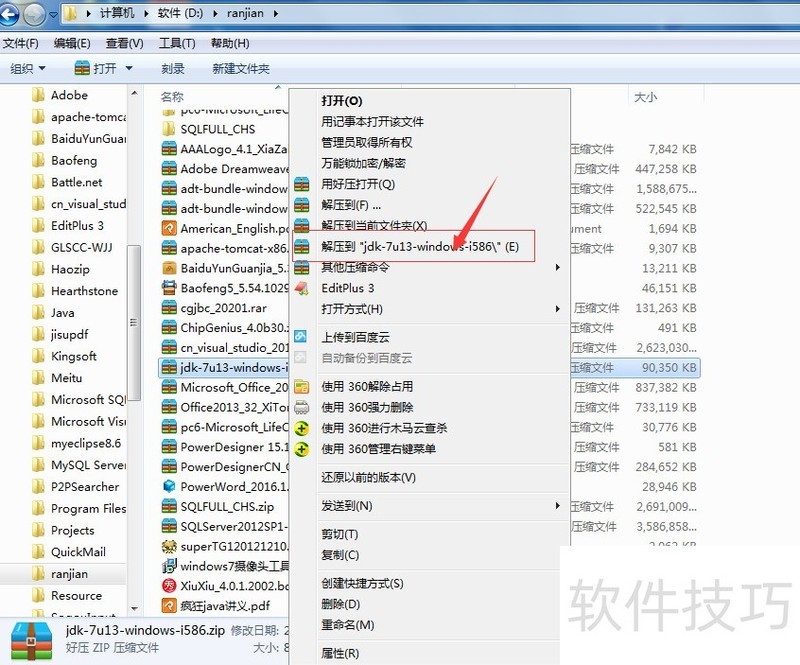
Task: Choose 还原以前的版本(V) menu entry
Action: point(368,477)
